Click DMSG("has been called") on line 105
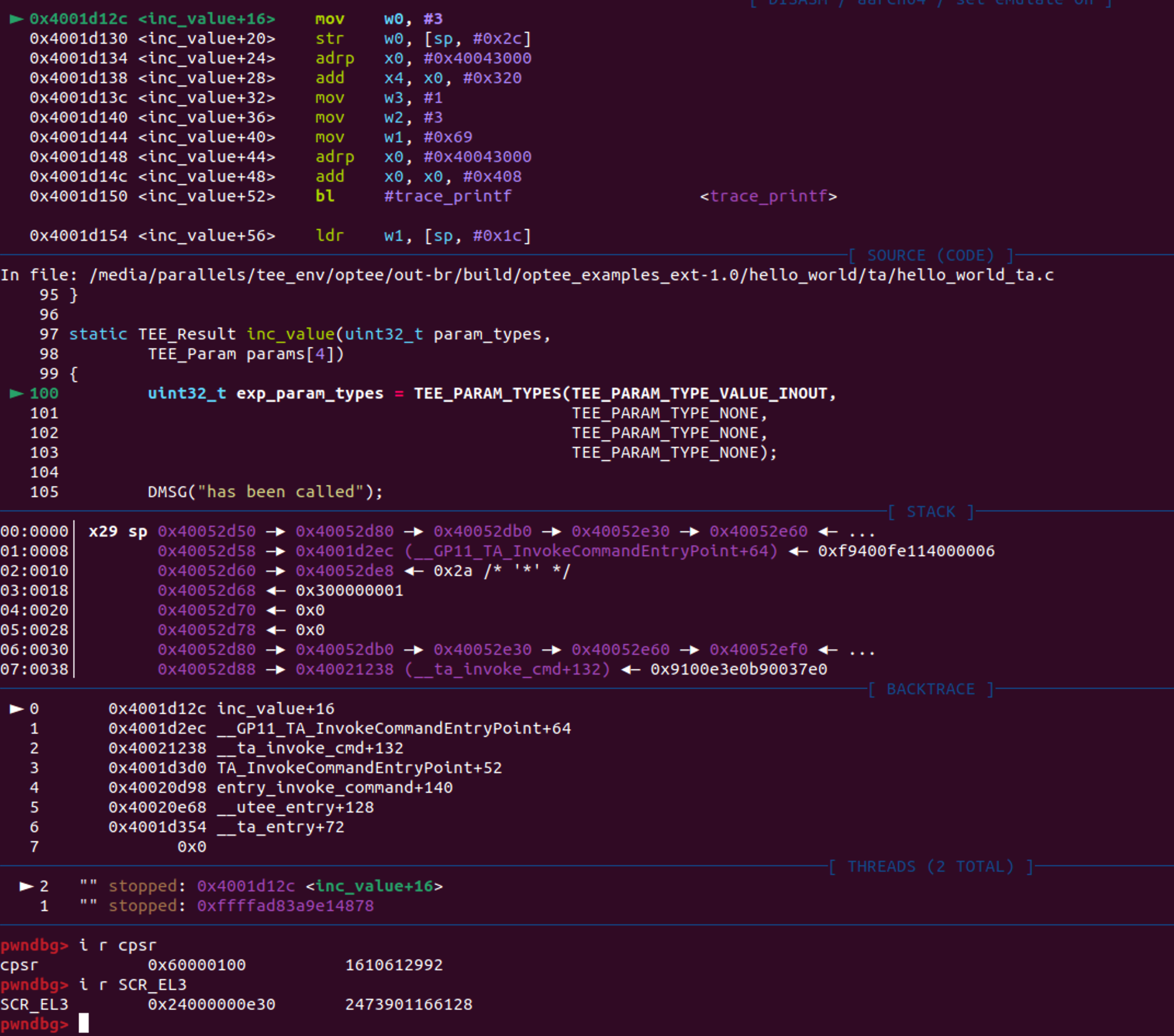This screenshot has width=1174, height=1036. [x=266, y=492]
